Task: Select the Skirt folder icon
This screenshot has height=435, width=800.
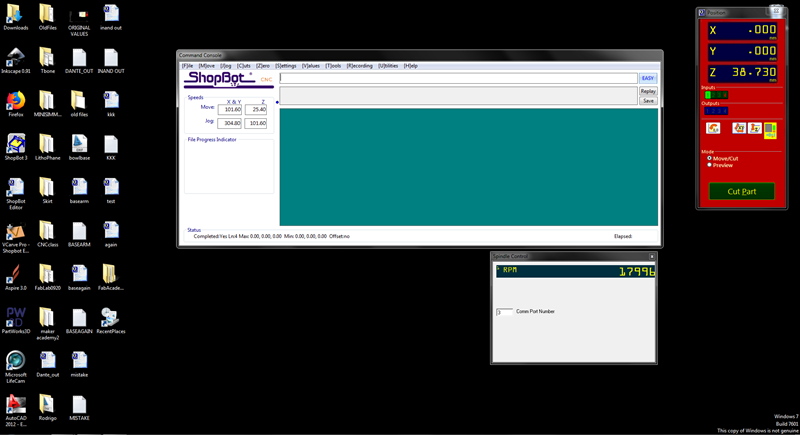Action: tap(47, 191)
